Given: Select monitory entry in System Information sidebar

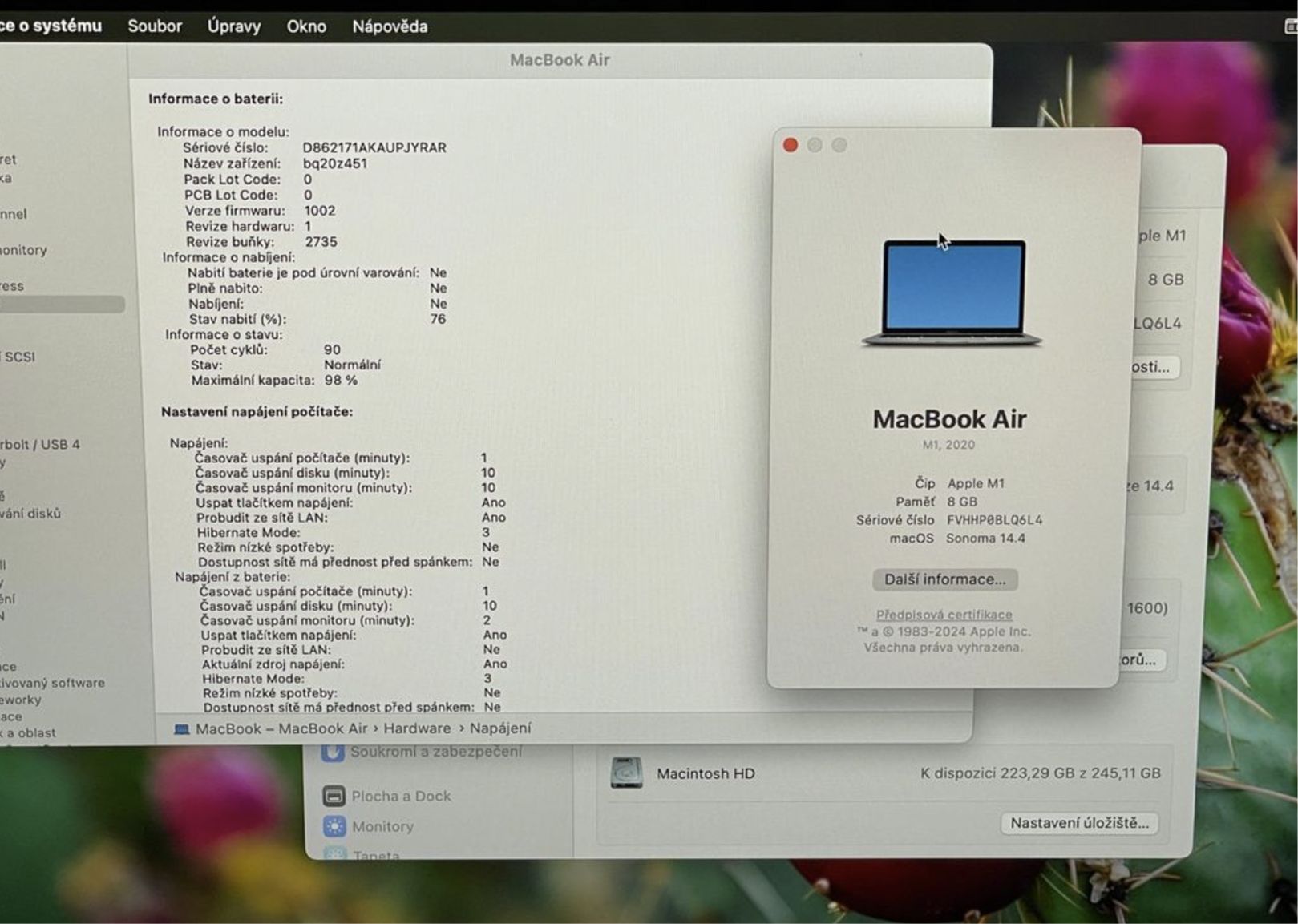Looking at the screenshot, I should click(24, 250).
